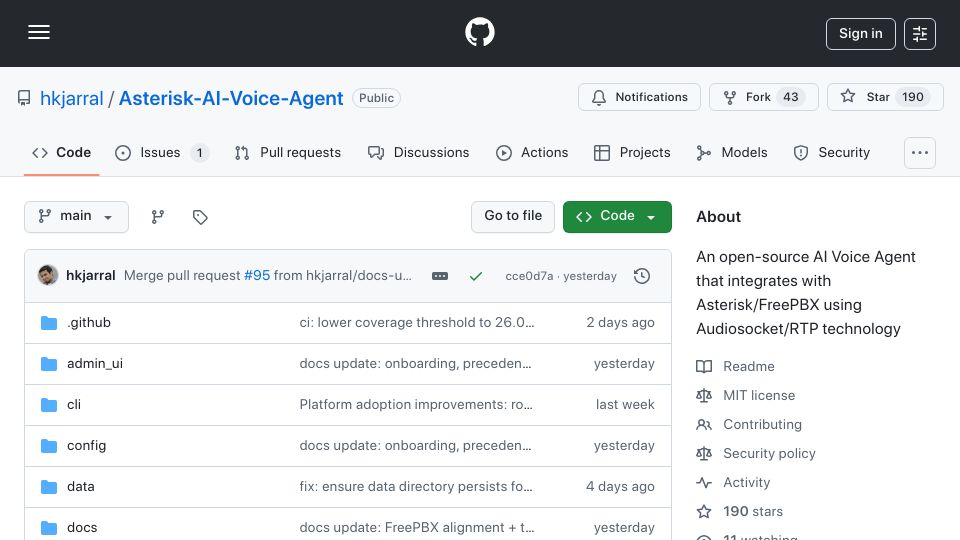This screenshot has width=960, height=540.
Task: View tags using the tag icon
Action: (200, 217)
